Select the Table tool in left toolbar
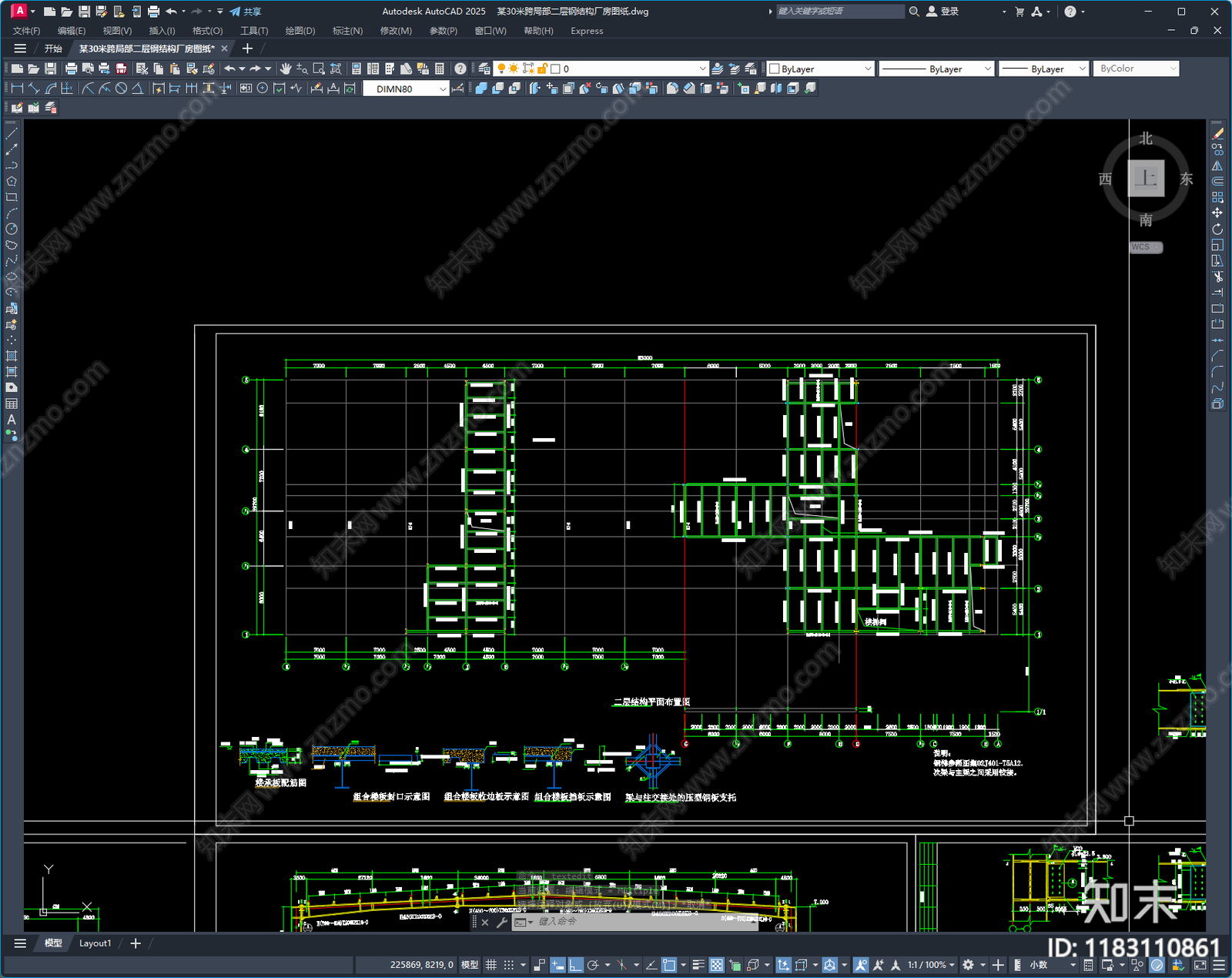 (12, 404)
